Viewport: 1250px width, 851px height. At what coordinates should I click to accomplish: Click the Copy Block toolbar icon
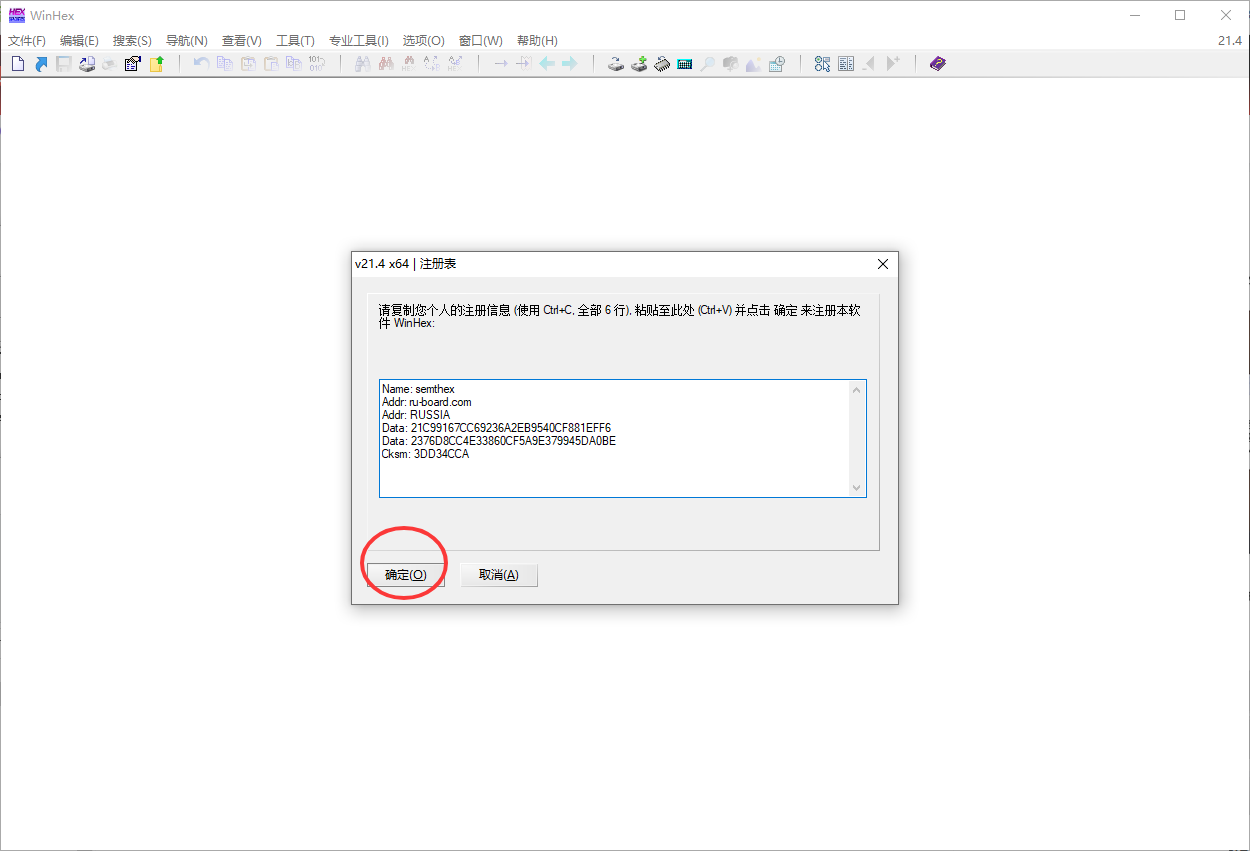(224, 64)
